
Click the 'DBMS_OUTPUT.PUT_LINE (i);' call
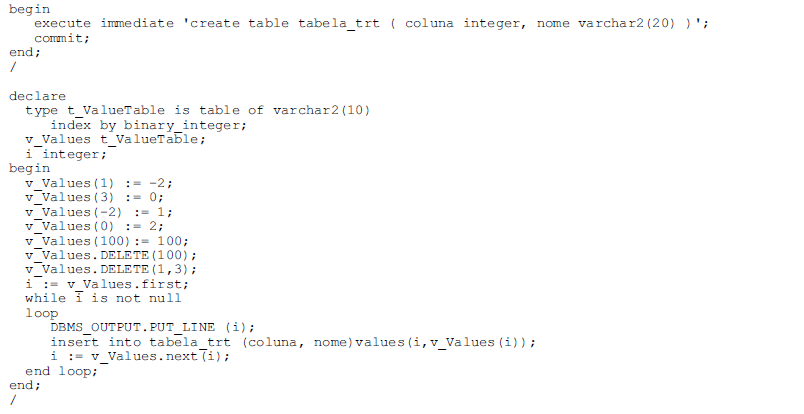coord(152,327)
